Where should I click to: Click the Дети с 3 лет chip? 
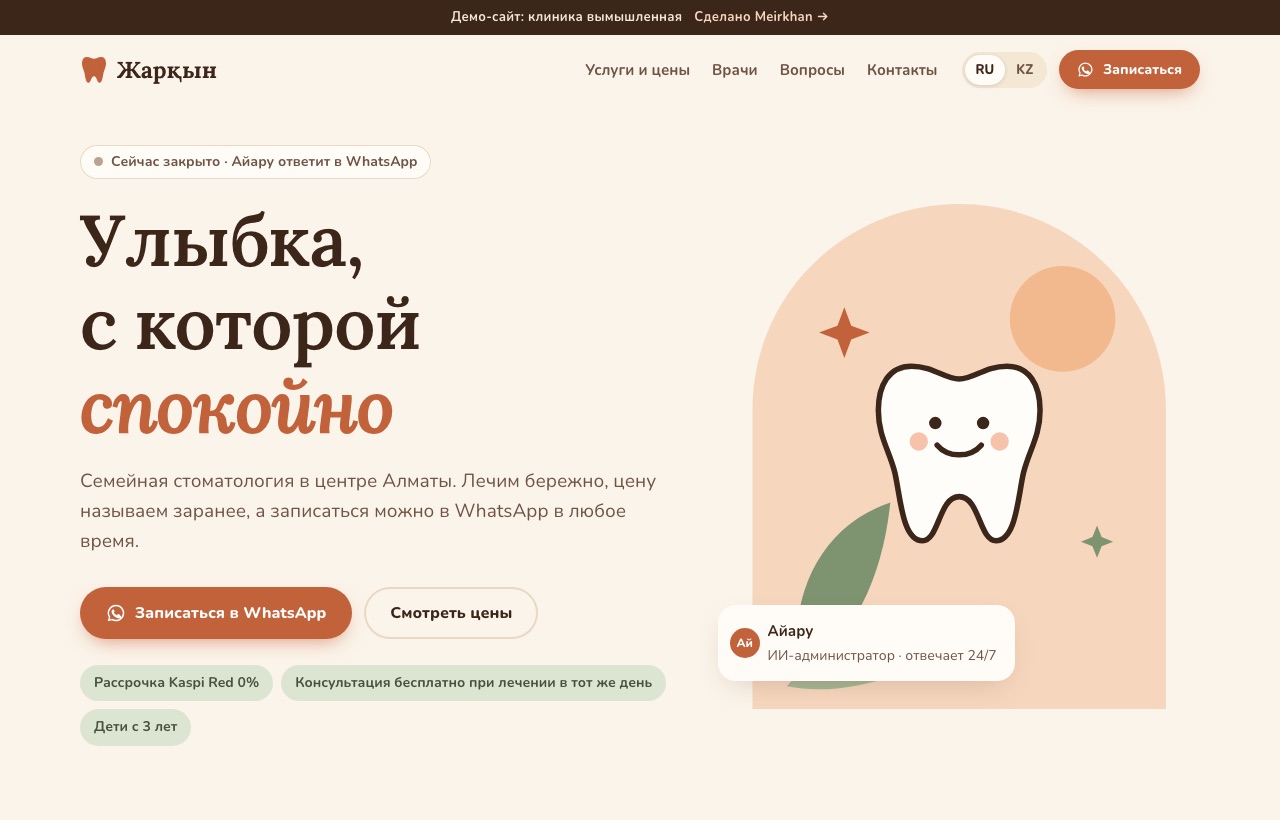[x=135, y=727]
